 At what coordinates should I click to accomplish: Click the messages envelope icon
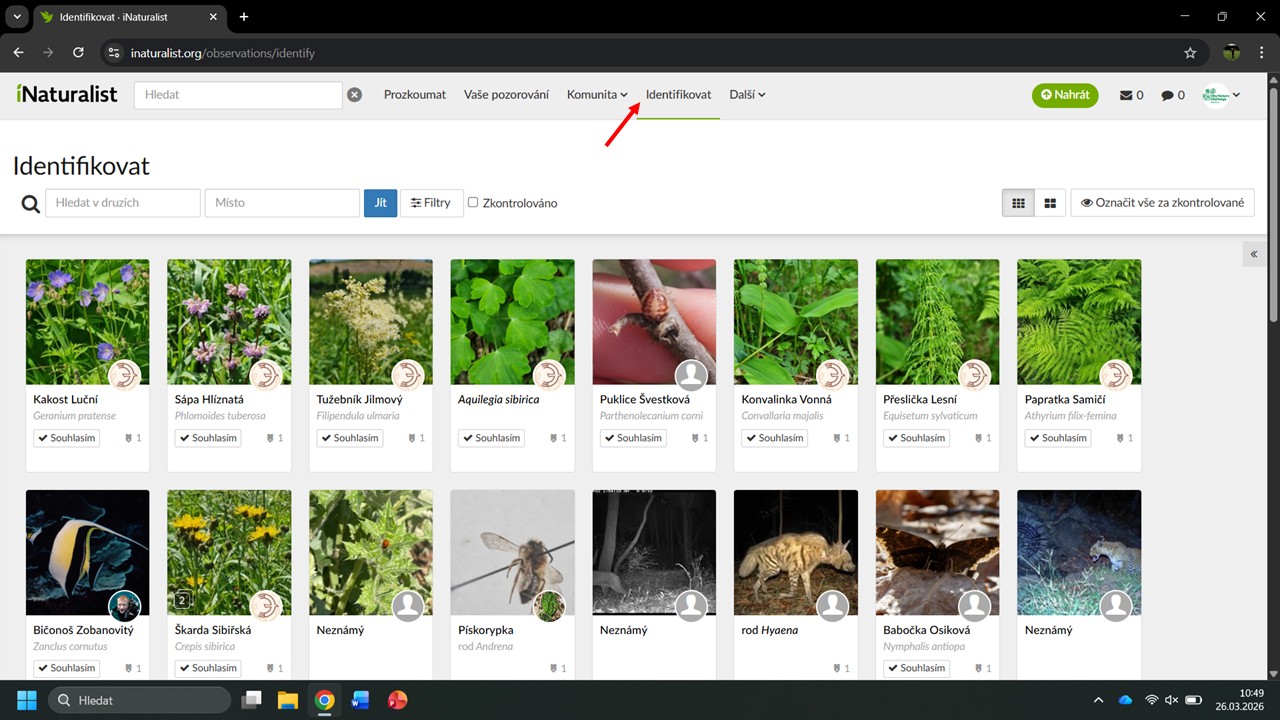(1126, 95)
